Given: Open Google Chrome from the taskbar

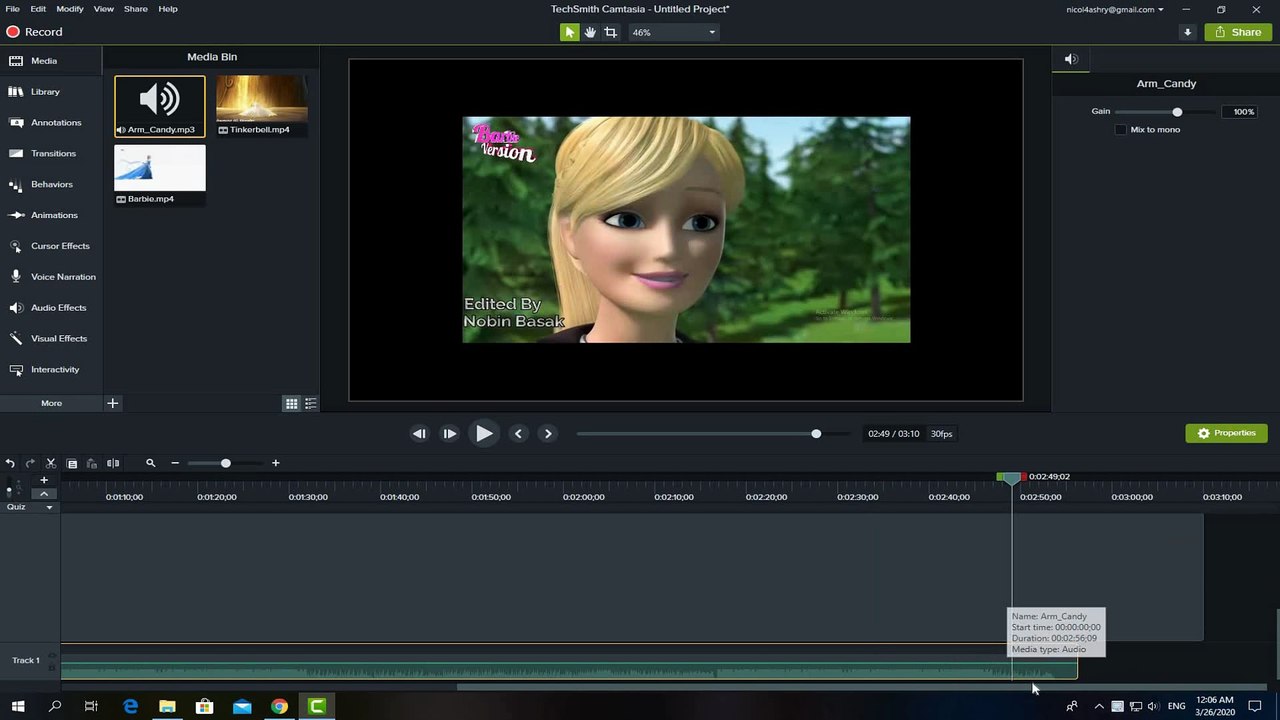Looking at the screenshot, I should 280,706.
